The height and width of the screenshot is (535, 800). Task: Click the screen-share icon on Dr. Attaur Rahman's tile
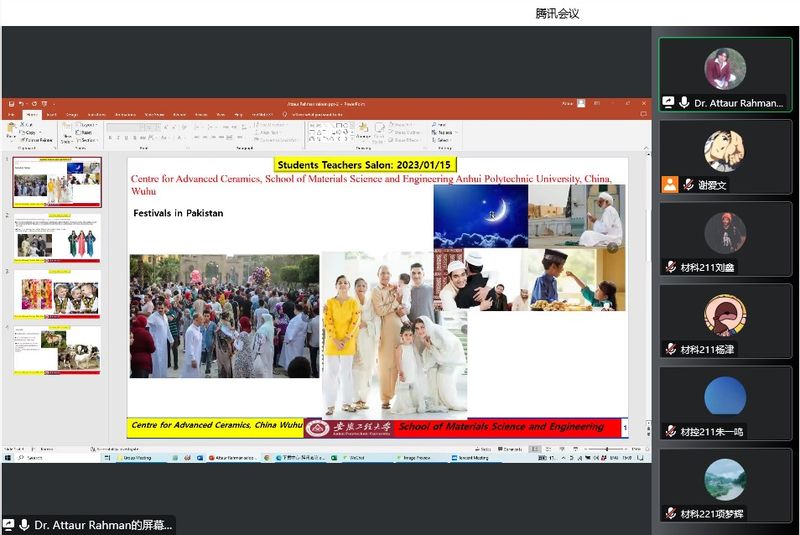pyautogui.click(x=668, y=103)
